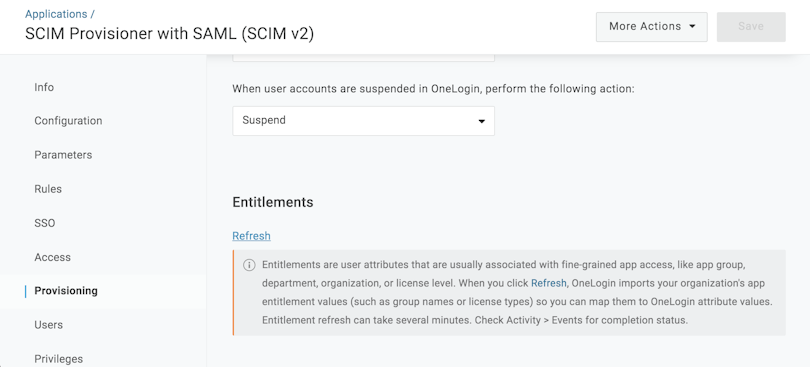
Task: Click the underlined Refresh link under Entitlements
Action: 251,236
